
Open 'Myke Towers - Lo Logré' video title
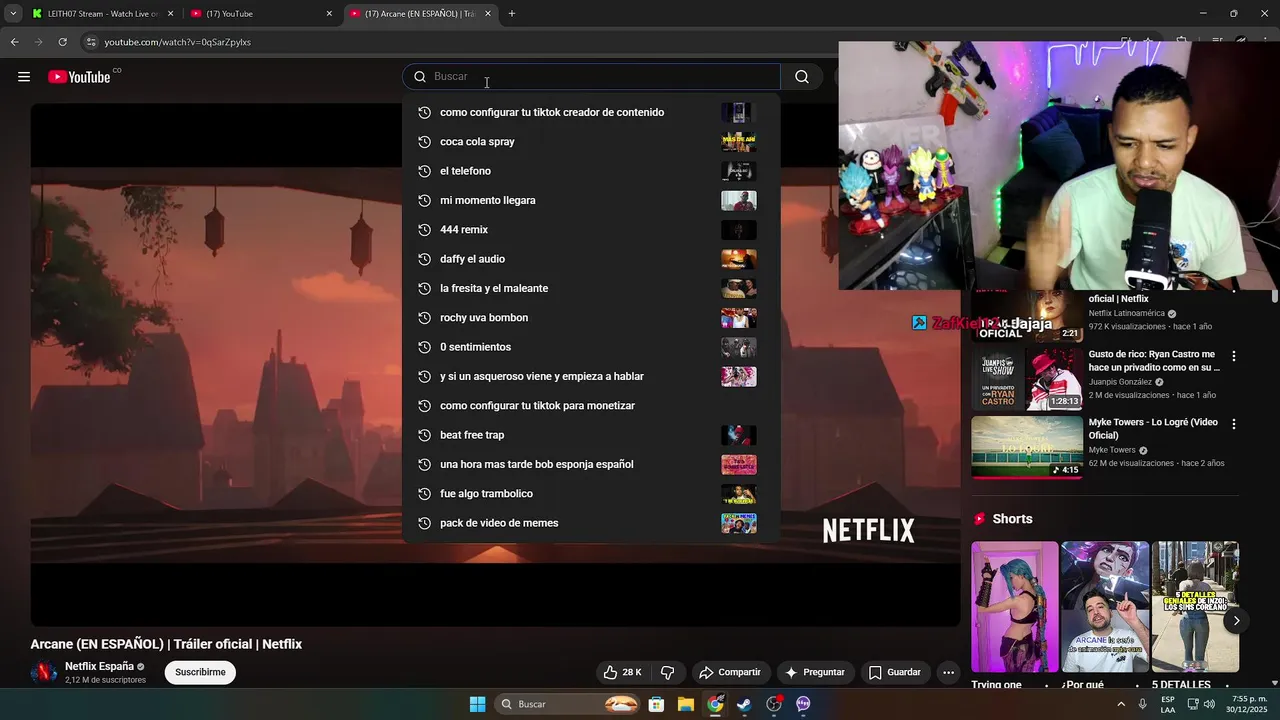point(1155,429)
